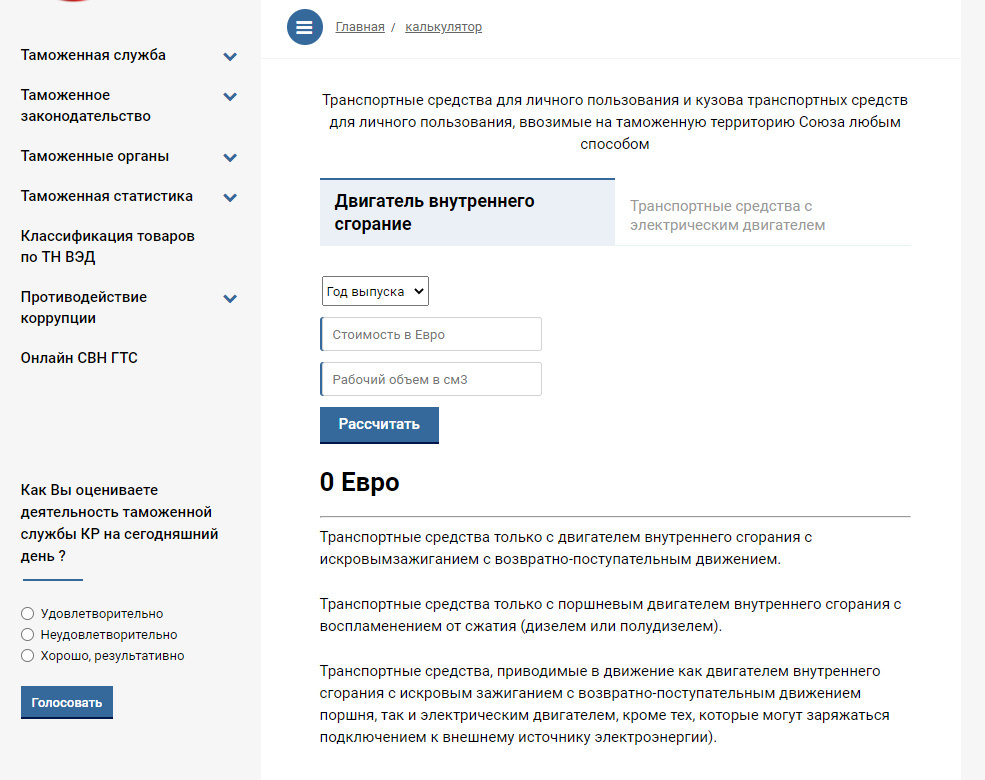Open the Онлайн СВН ГТС menu item
The width and height of the screenshot is (985, 780).
(x=79, y=358)
